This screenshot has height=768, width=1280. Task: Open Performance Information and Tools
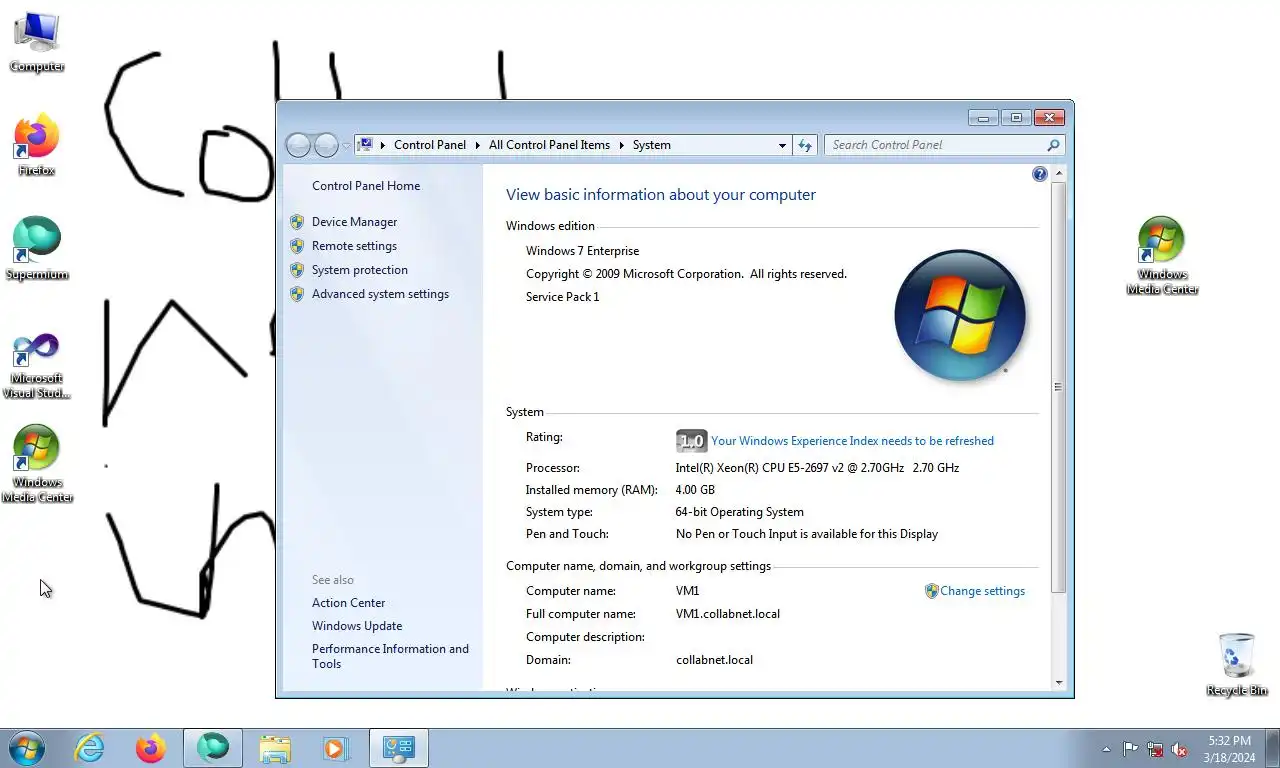(x=390, y=656)
